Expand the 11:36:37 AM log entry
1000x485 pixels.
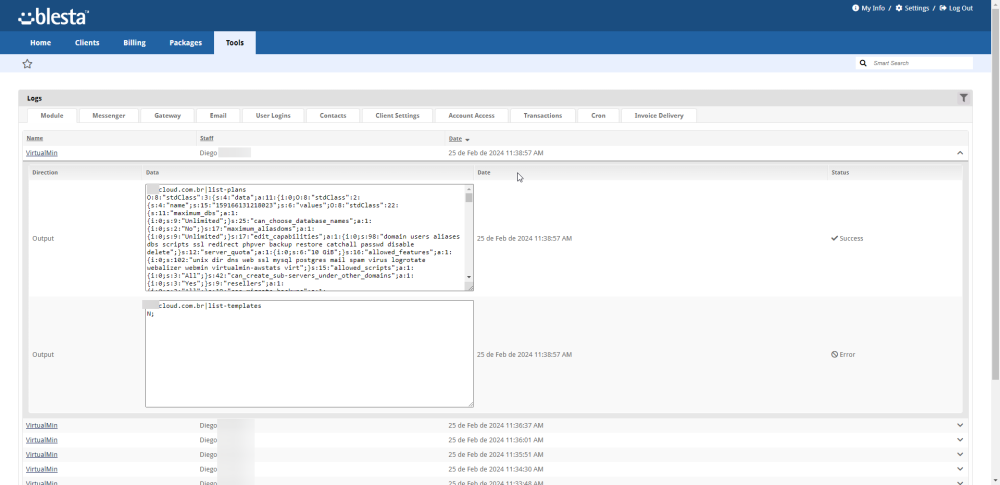pyautogui.click(x=960, y=425)
